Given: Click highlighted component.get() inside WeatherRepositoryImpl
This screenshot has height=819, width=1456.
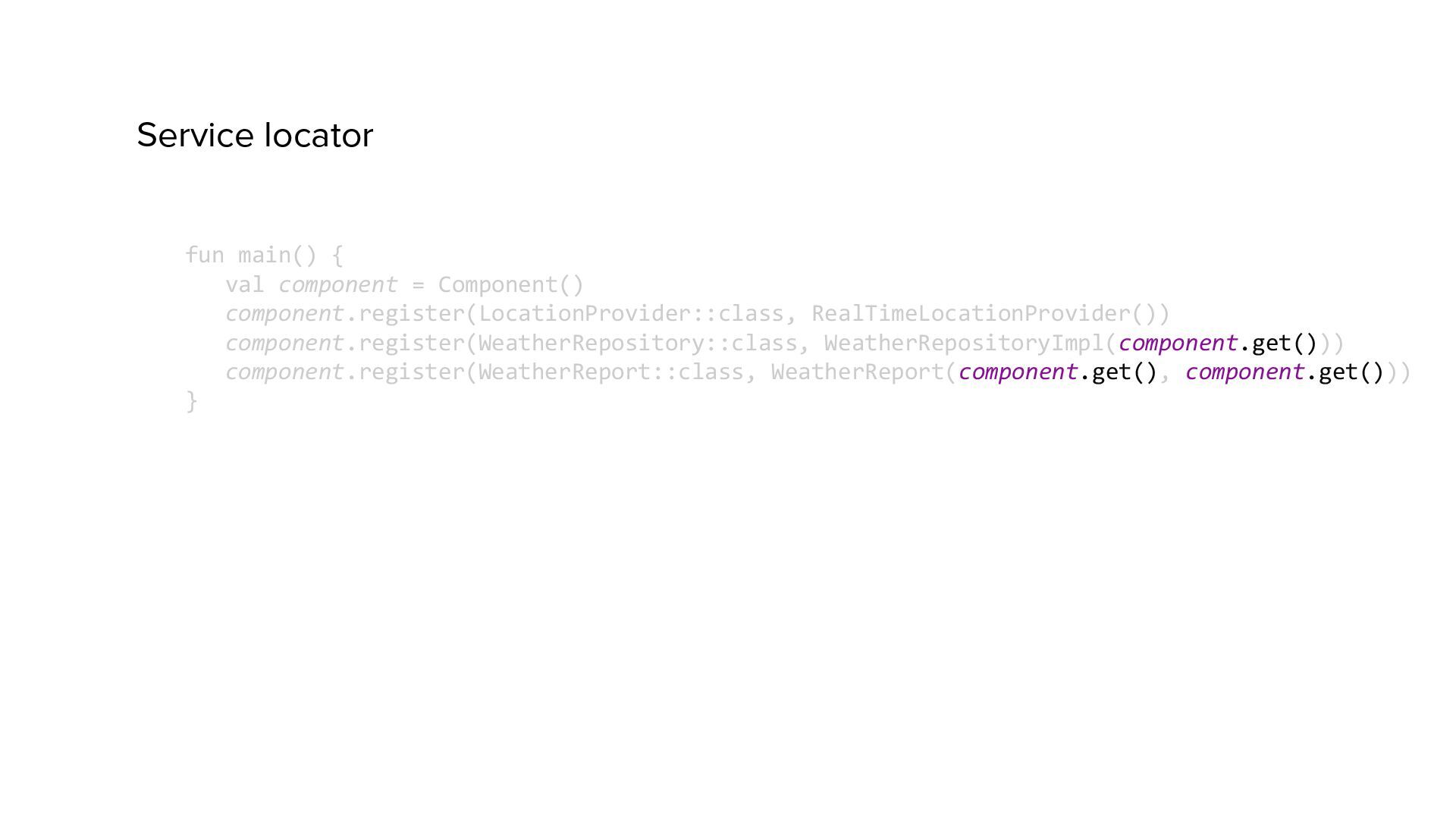Looking at the screenshot, I should tap(1218, 344).
